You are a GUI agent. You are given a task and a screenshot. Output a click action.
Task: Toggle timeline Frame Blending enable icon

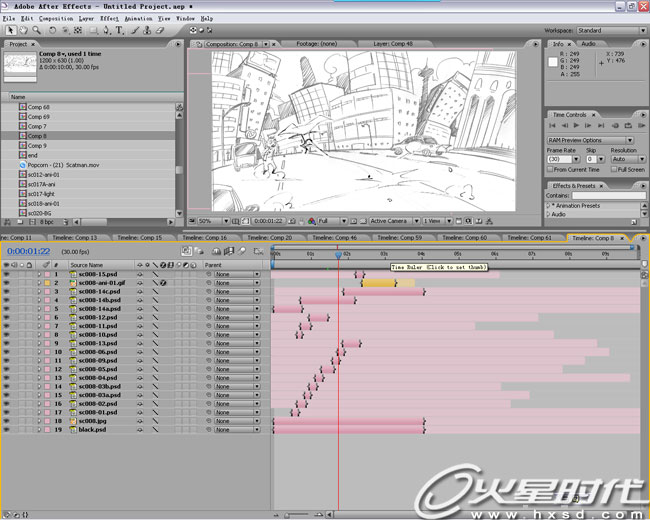point(229,251)
